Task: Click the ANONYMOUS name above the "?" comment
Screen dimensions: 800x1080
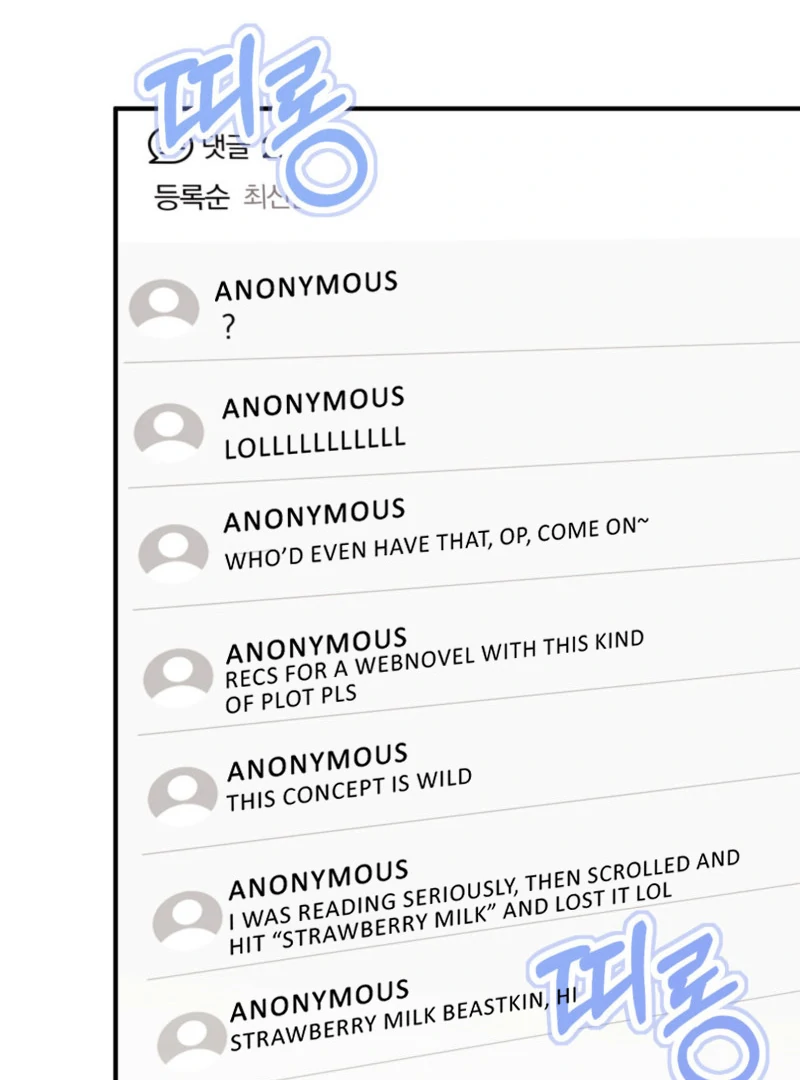Action: (x=306, y=286)
